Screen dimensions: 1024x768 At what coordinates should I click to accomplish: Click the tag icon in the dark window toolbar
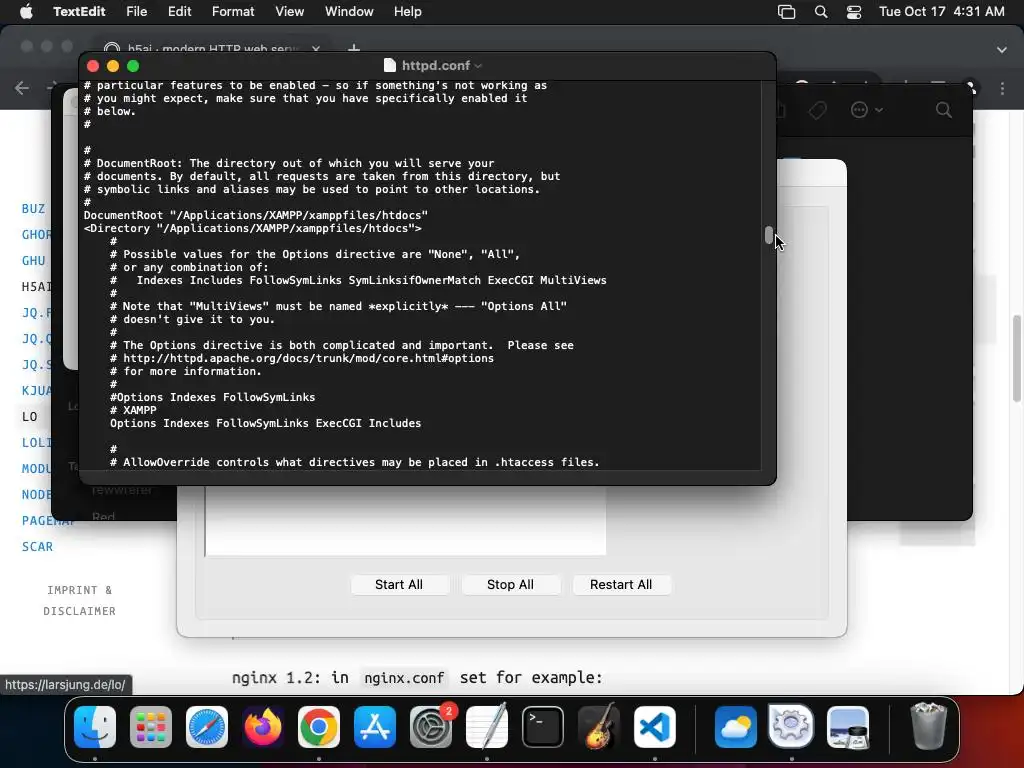(818, 110)
